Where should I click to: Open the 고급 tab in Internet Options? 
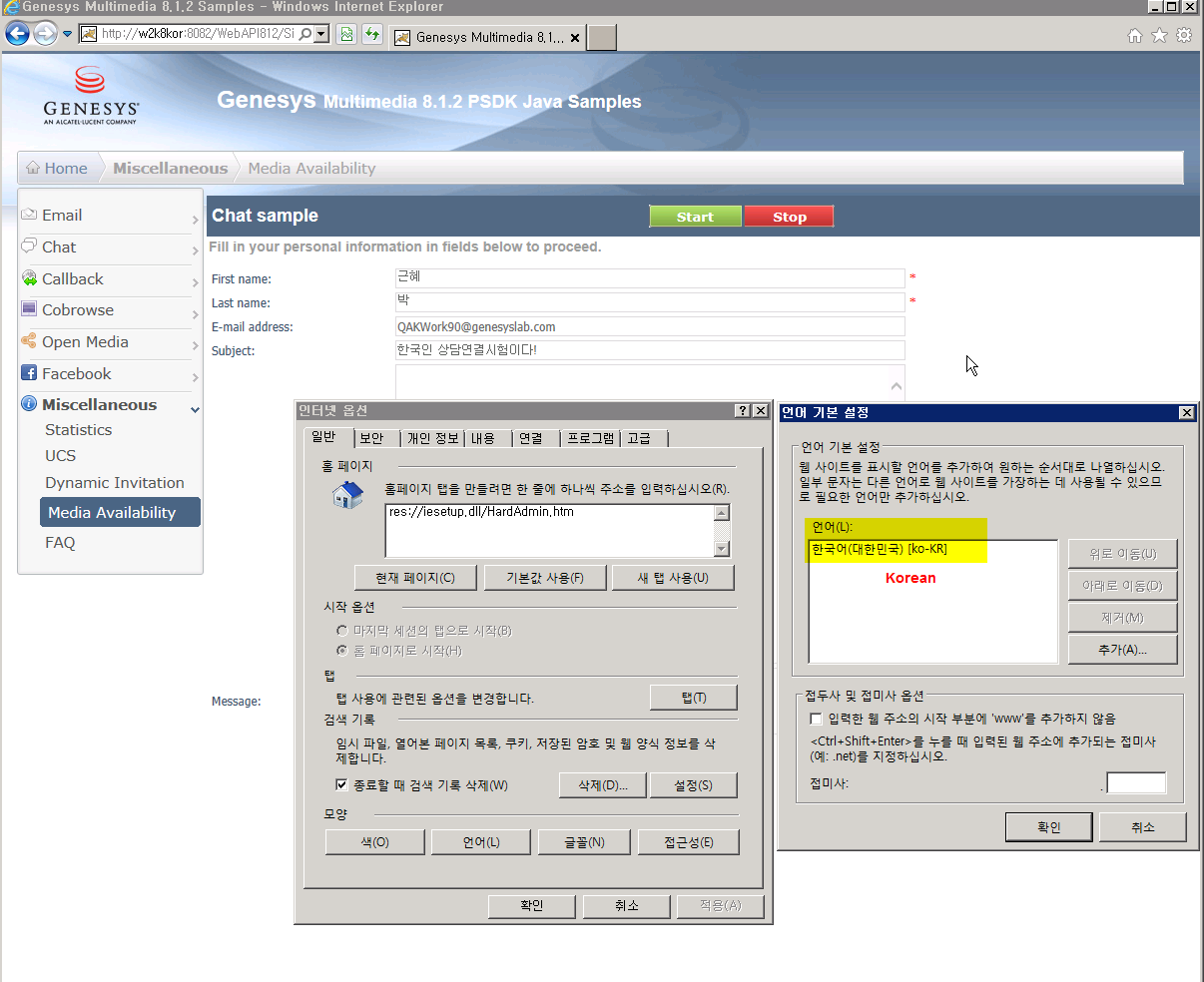pos(639,438)
